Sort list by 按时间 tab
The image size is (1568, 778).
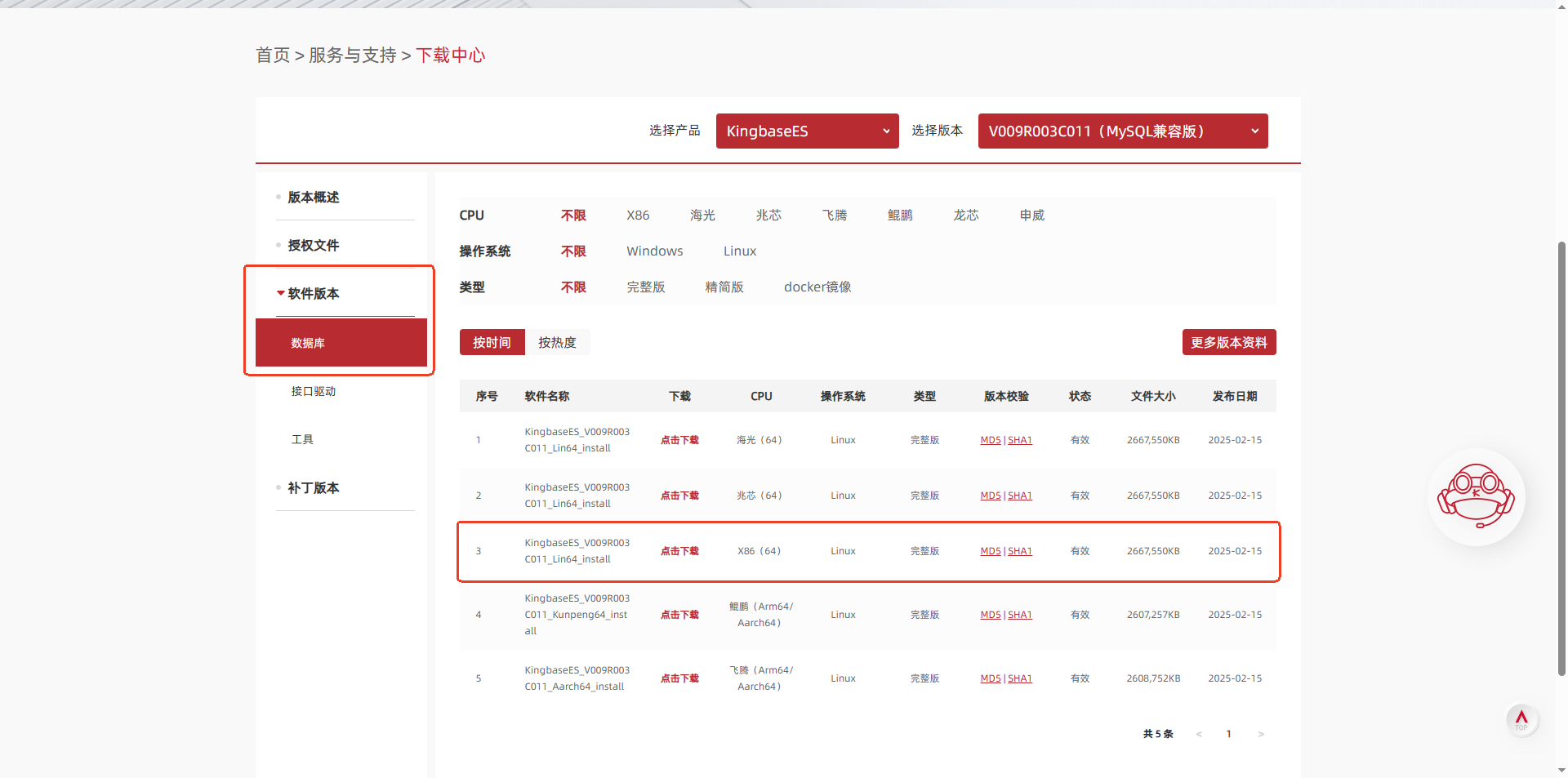point(492,343)
